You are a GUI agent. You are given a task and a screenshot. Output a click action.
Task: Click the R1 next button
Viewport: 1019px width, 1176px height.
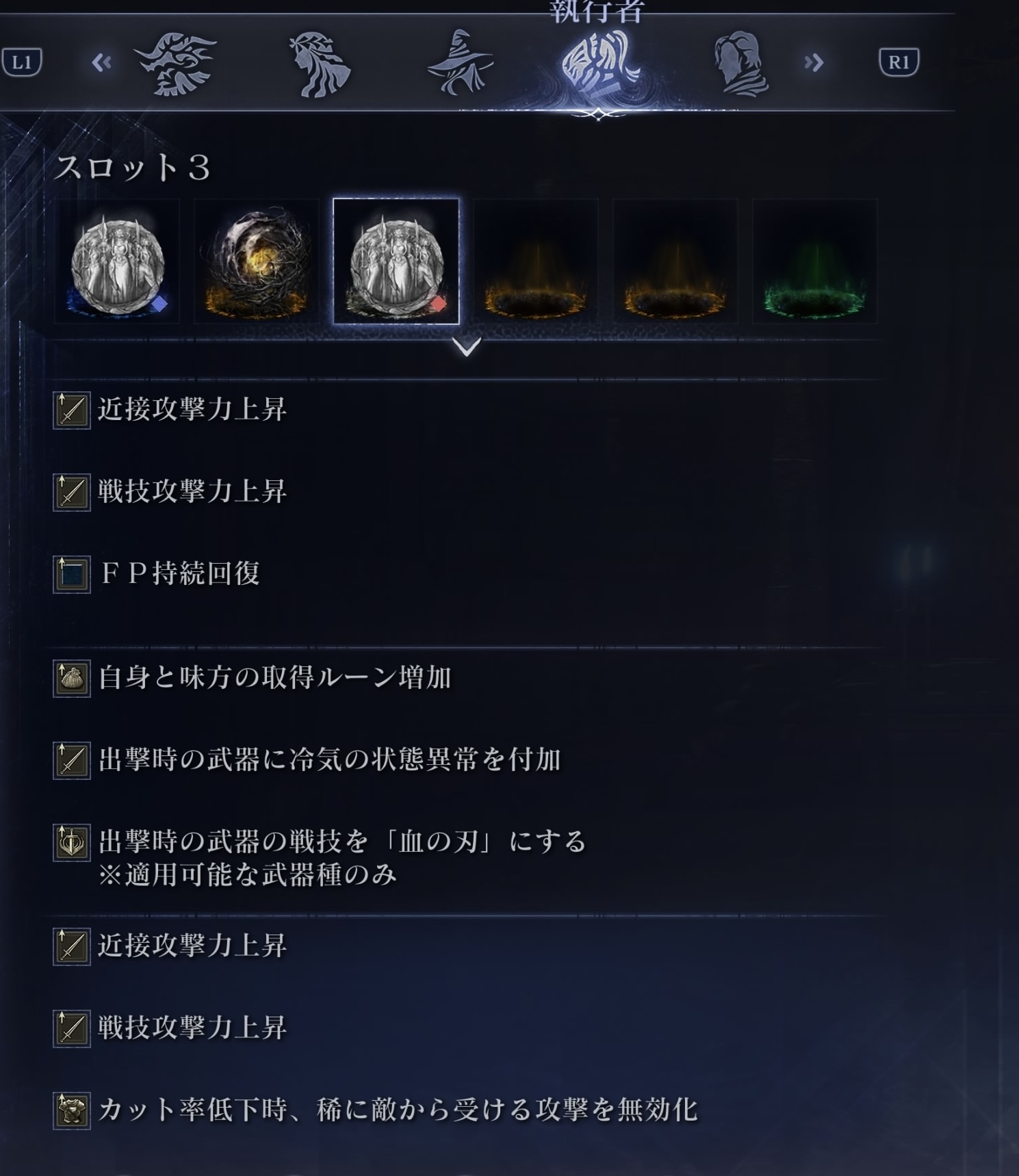[x=899, y=62]
